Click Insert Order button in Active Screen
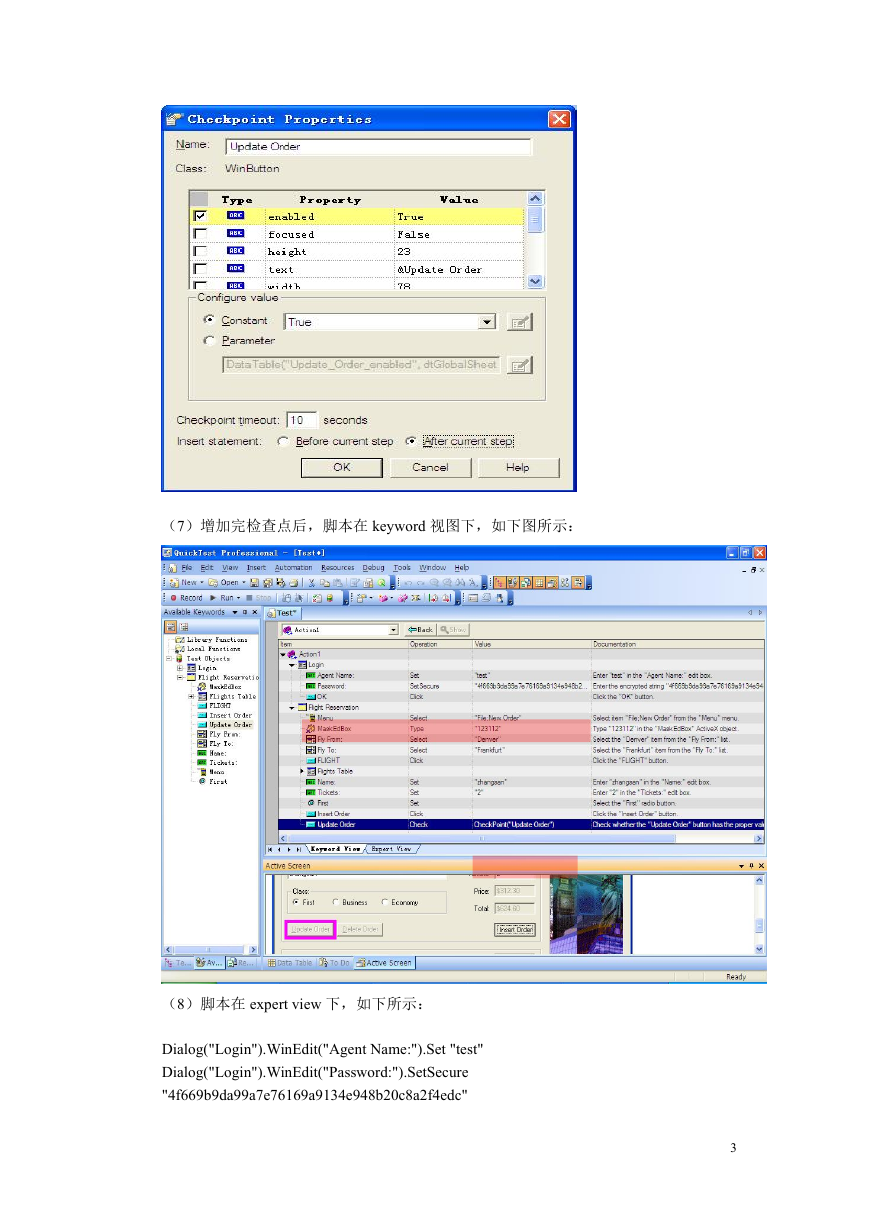Image resolution: width=869 pixels, height=1228 pixels. point(515,929)
